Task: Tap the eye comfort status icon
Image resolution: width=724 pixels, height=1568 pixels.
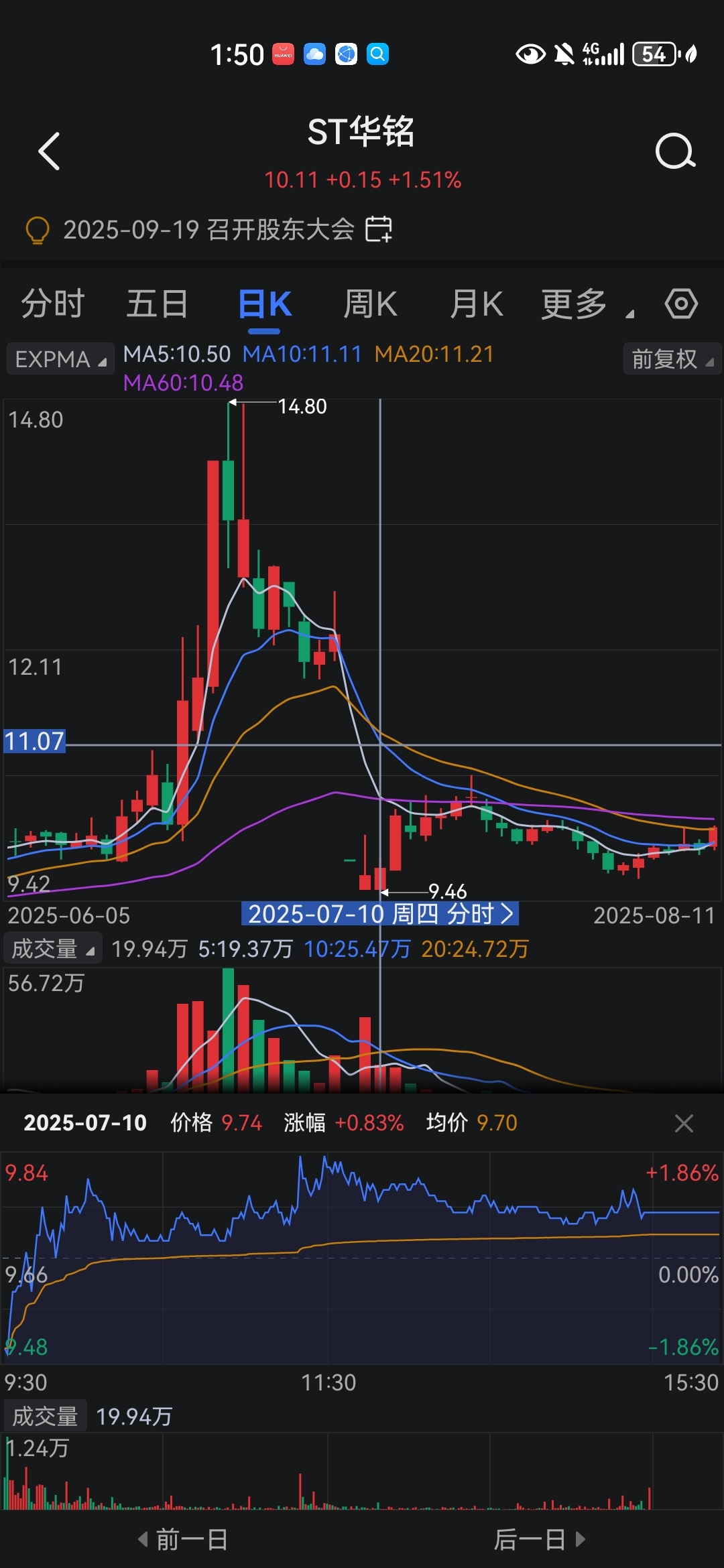Action: coord(530,54)
